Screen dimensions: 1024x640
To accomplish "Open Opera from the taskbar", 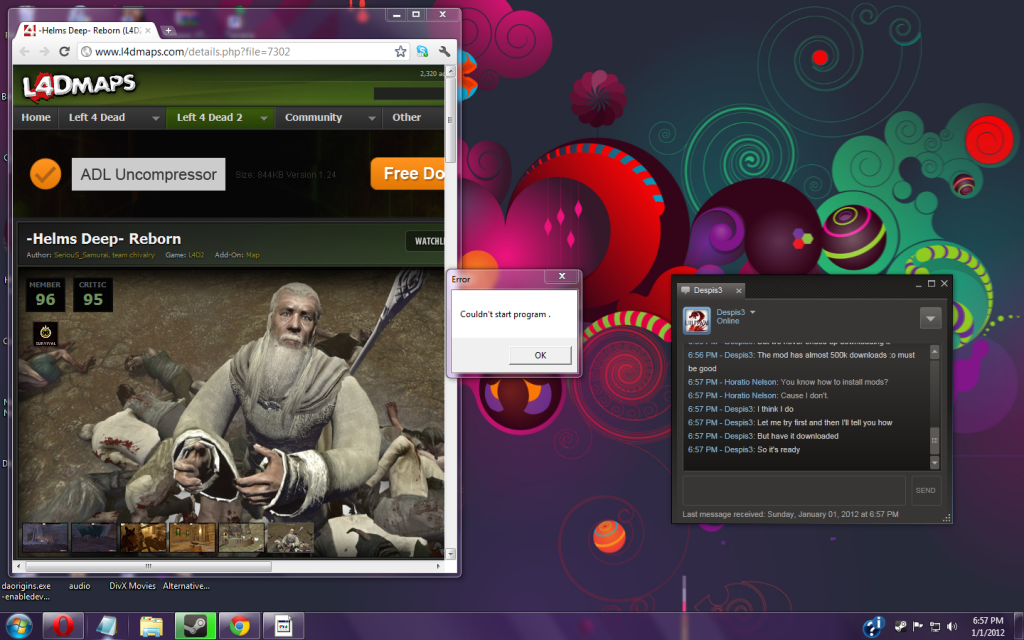I will pyautogui.click(x=63, y=626).
